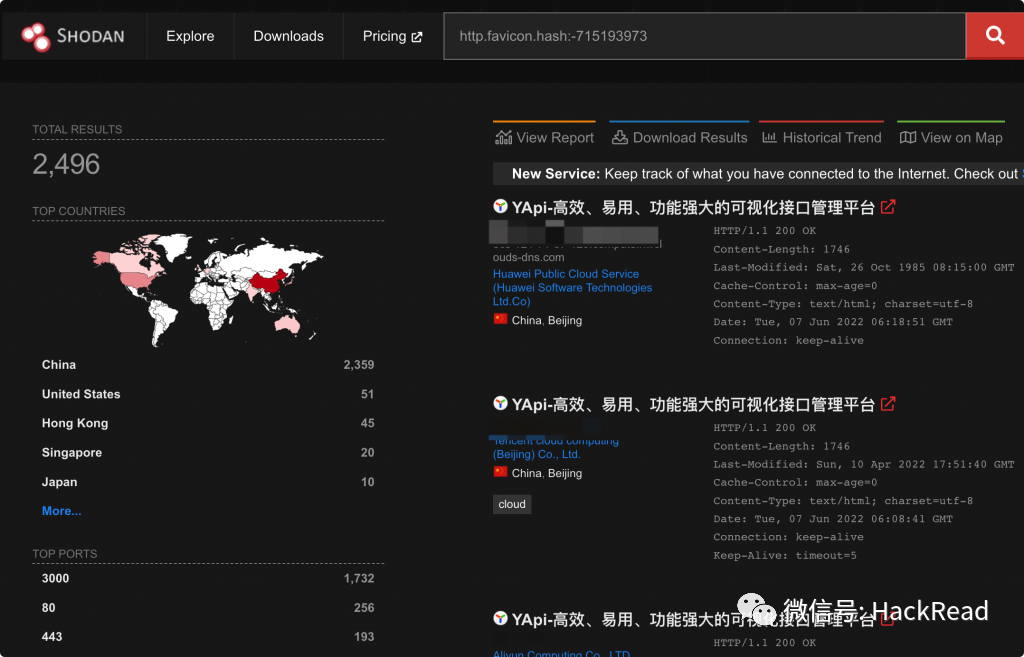Open the View Report tab
This screenshot has height=657, width=1024.
[x=545, y=137]
